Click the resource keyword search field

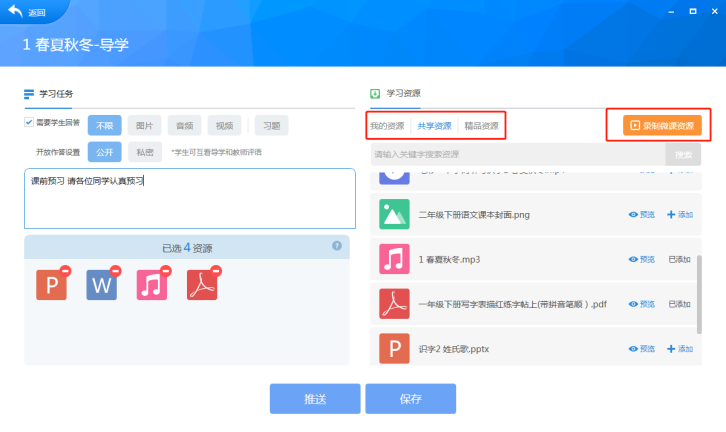pos(518,154)
